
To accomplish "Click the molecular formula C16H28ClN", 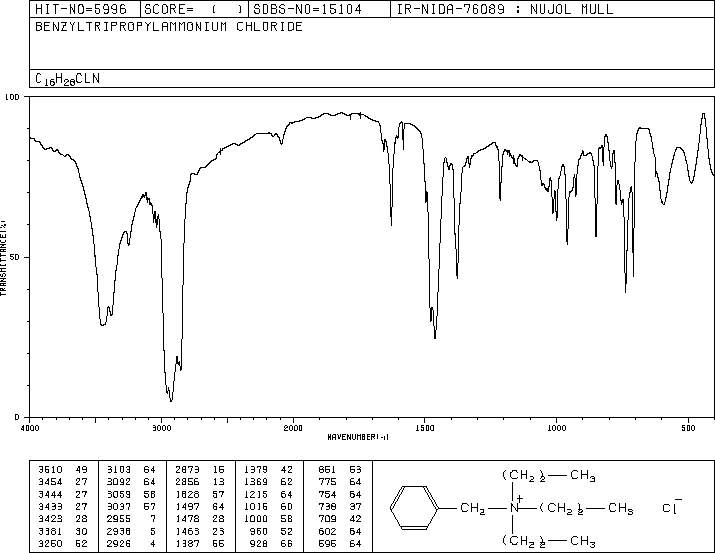I will point(67,79).
